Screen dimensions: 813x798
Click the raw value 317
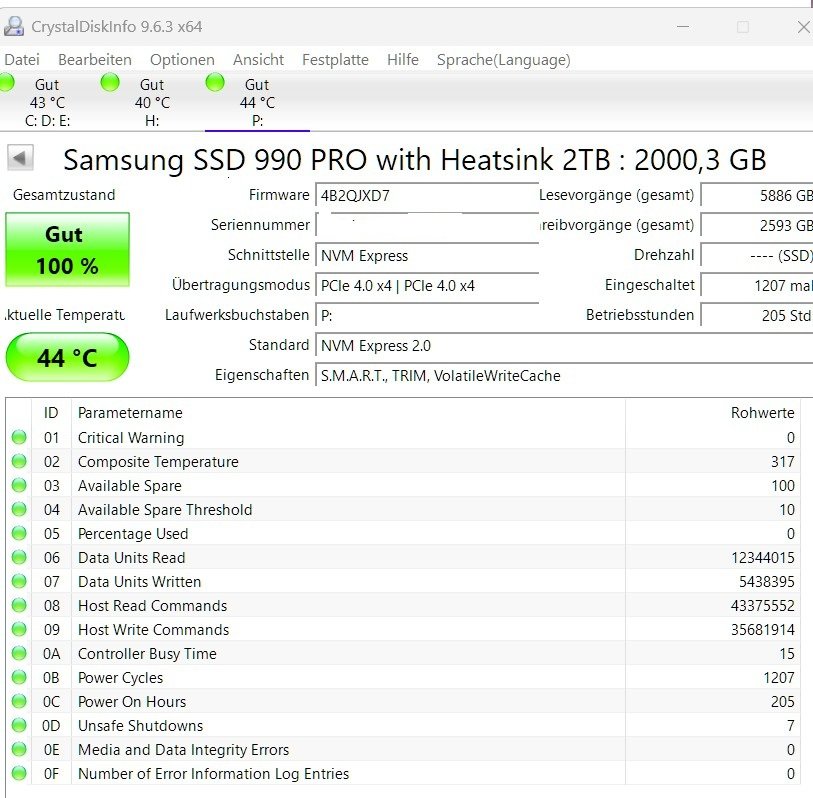coord(782,461)
